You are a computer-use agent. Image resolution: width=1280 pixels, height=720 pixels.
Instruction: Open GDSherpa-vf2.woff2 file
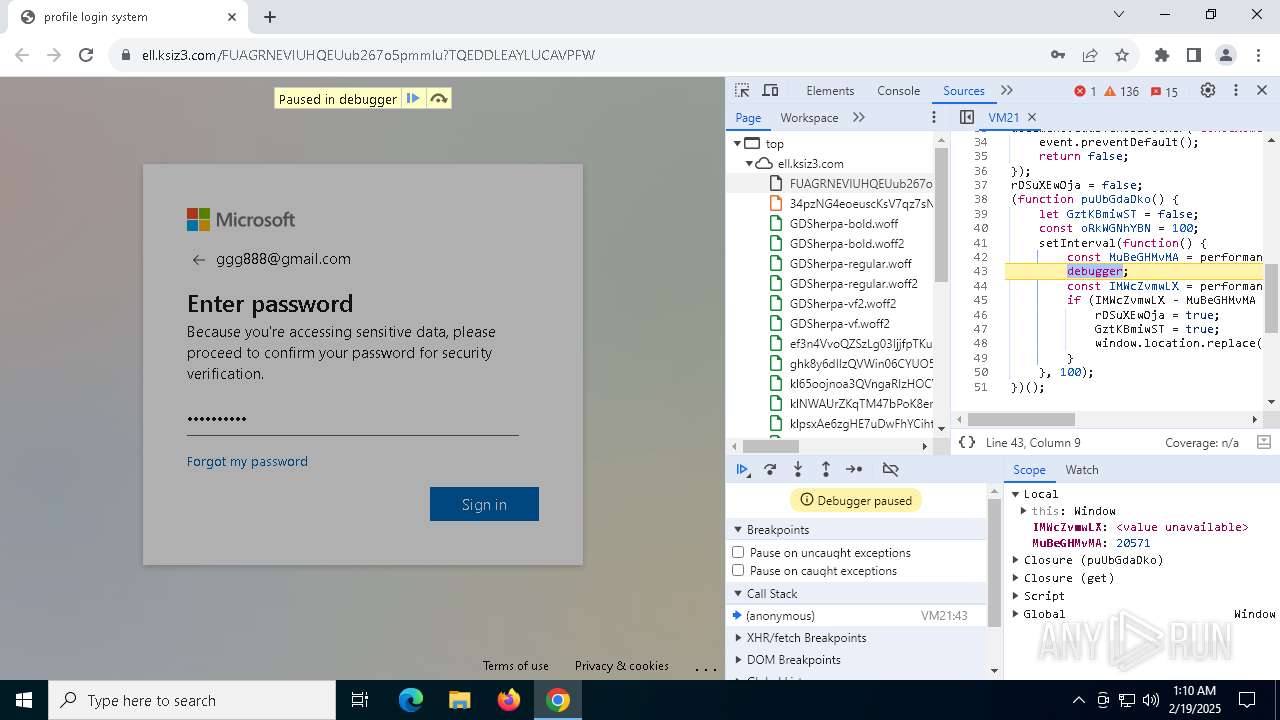point(843,304)
